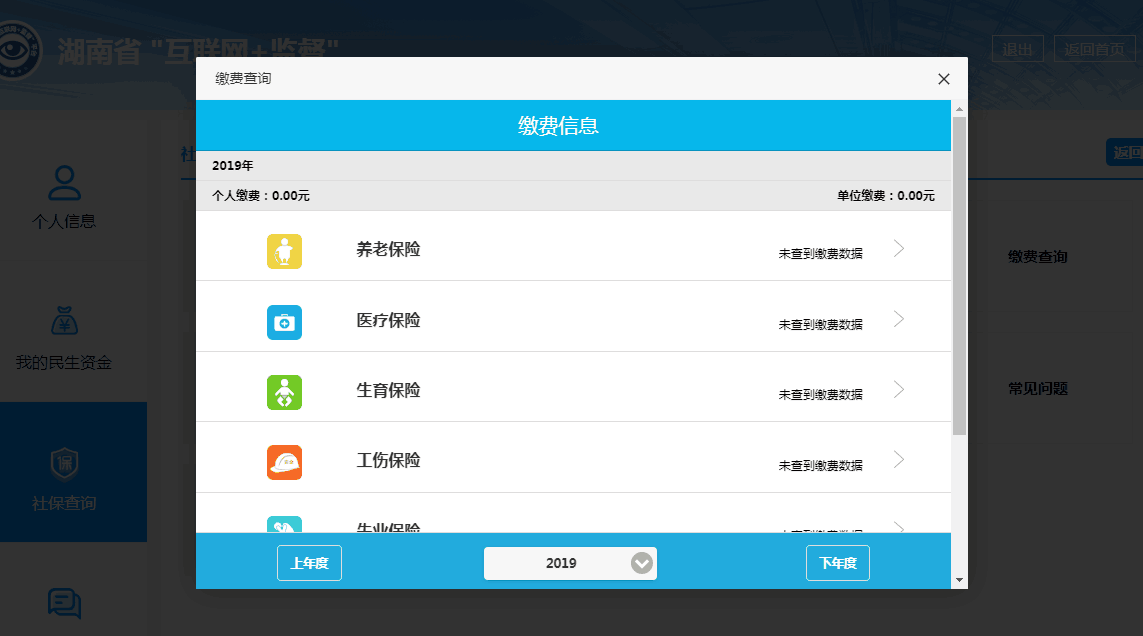Click the dialog scrollbar down arrow
Screen dimensions: 1143x636
click(x=959, y=580)
